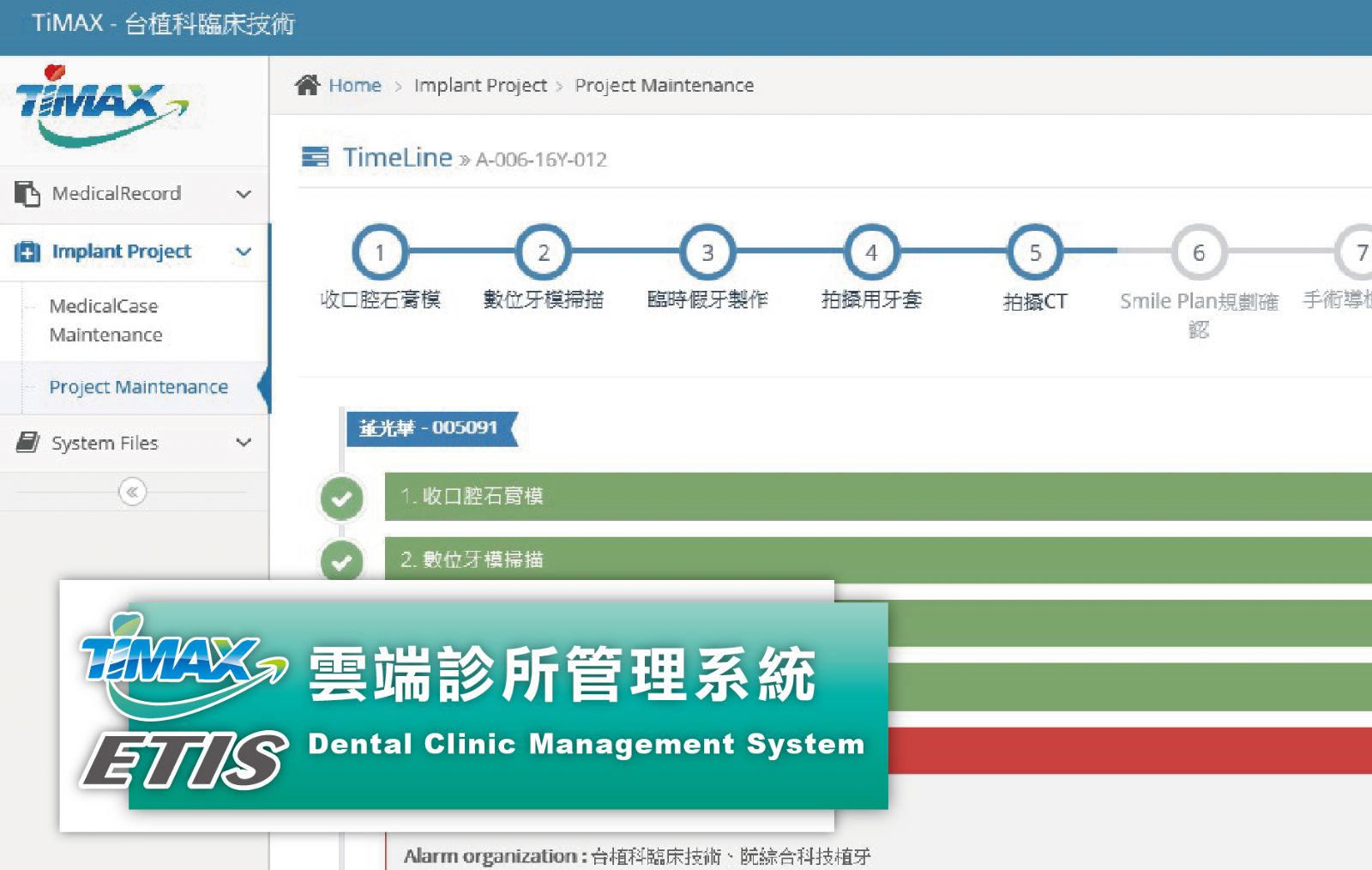Image resolution: width=1372 pixels, height=870 pixels.
Task: Select timeline step 4 circle
Action: tap(871, 252)
